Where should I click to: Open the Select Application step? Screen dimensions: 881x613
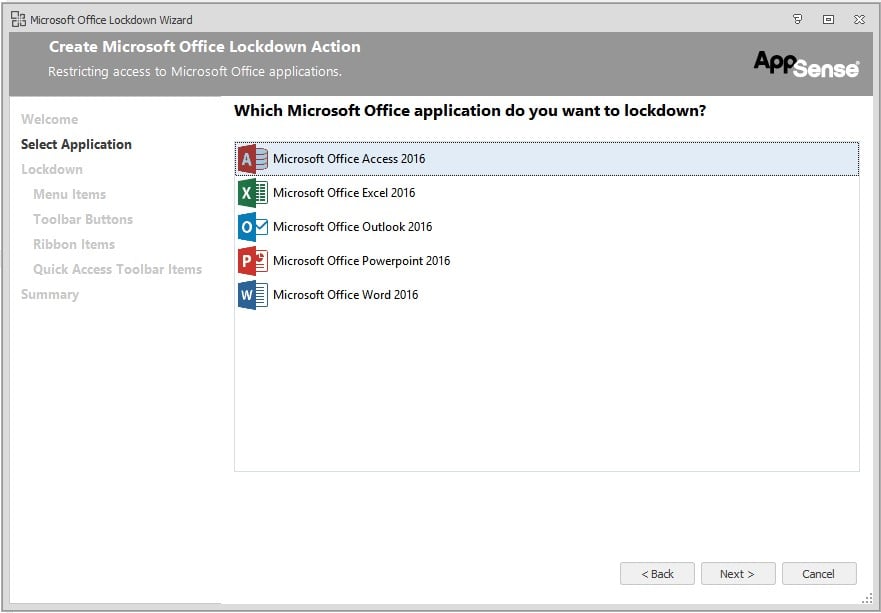[76, 144]
